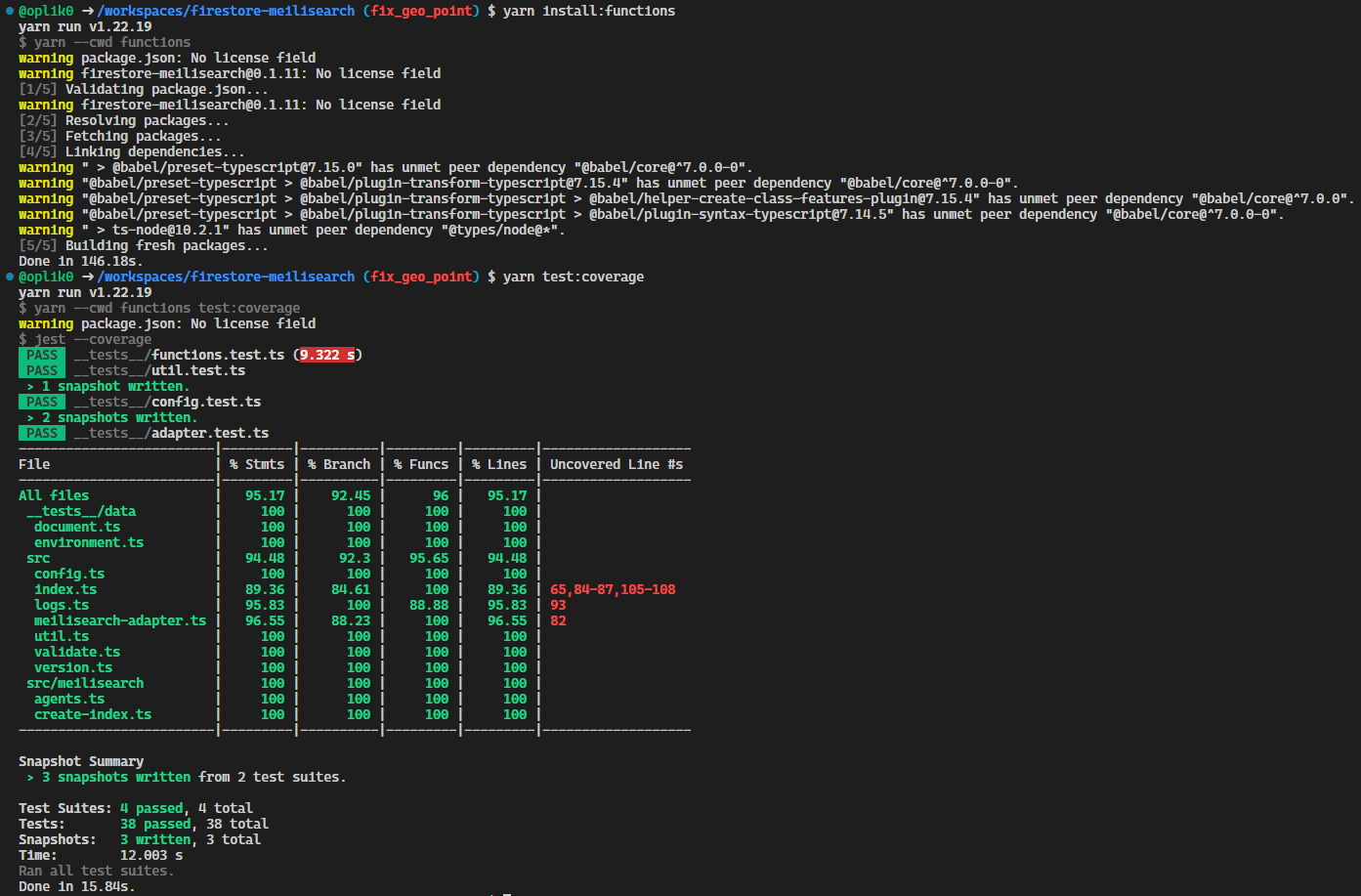Click the '[4/5] Linking dependencies...' line
This screenshot has width=1361, height=896.
(132, 151)
